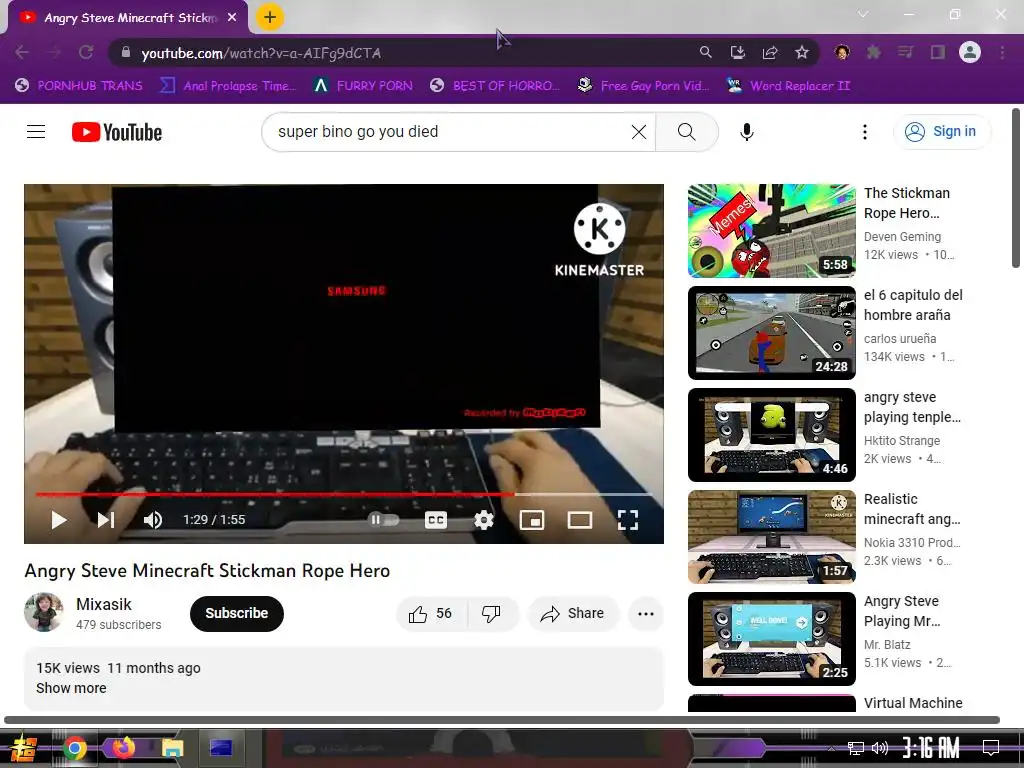Open more actions menu under video
Image resolution: width=1024 pixels, height=768 pixels.
[x=646, y=614]
